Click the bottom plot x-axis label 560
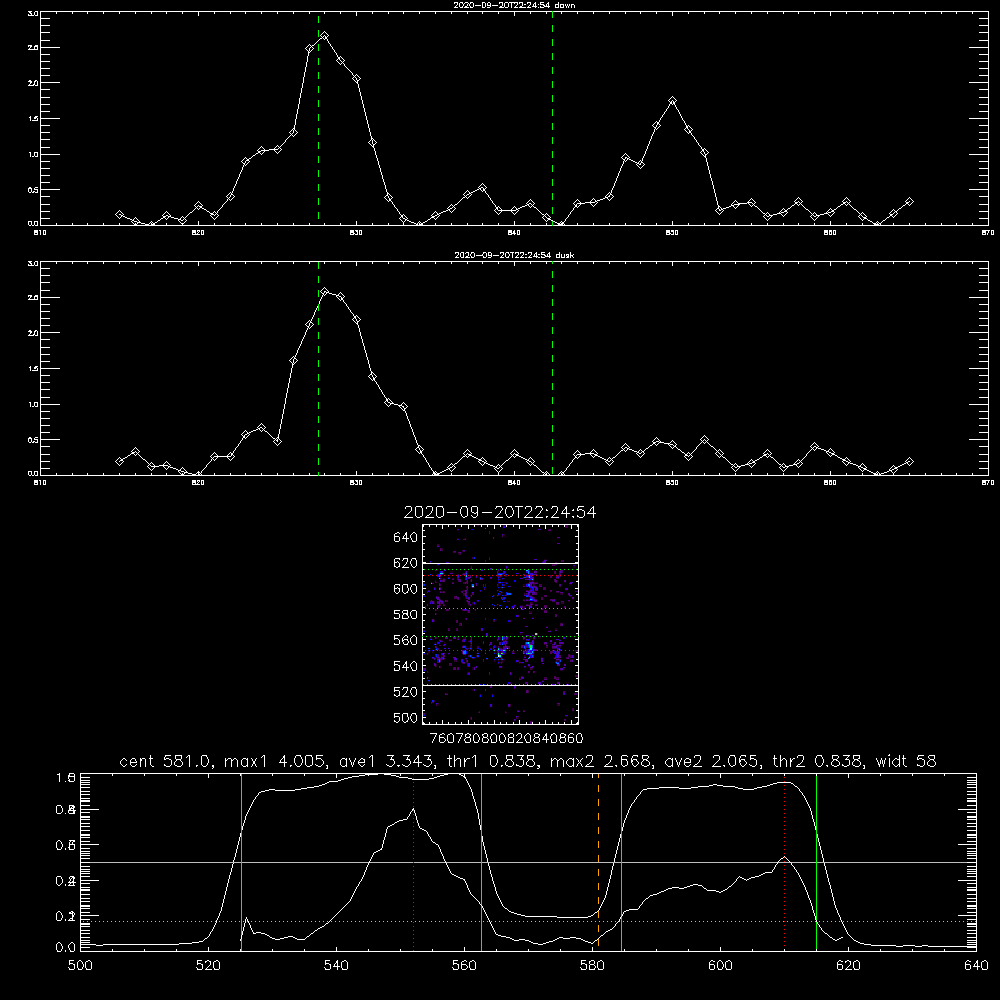Screen dimensions: 1000x1000 [464, 966]
